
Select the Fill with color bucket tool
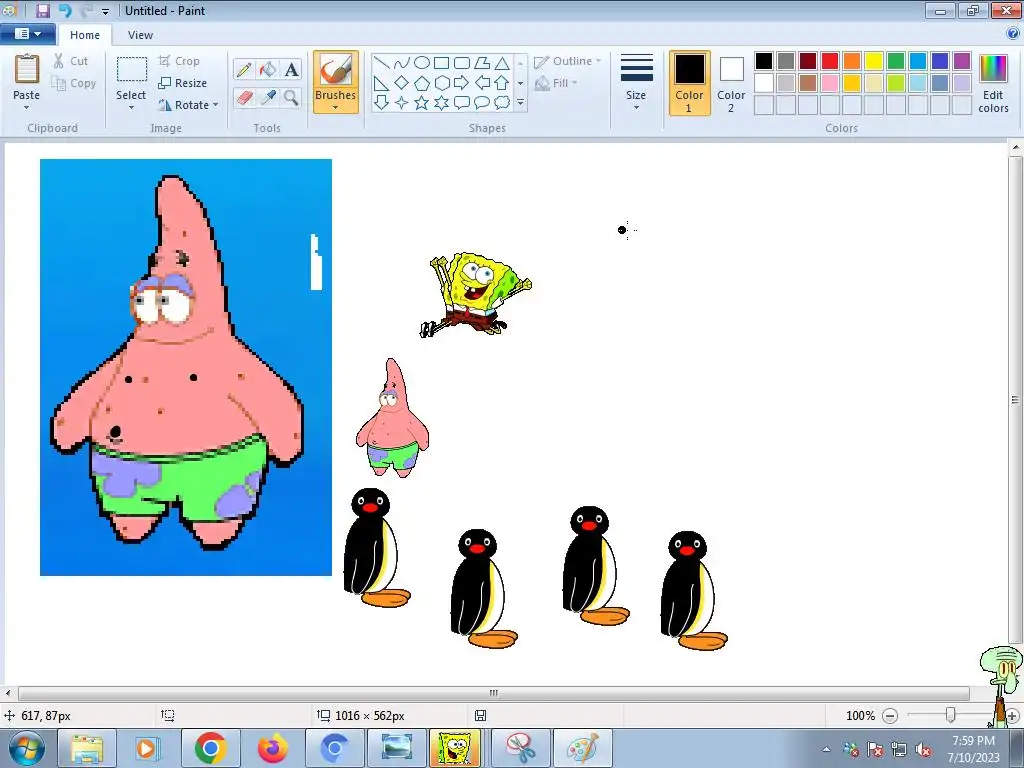tap(267, 69)
